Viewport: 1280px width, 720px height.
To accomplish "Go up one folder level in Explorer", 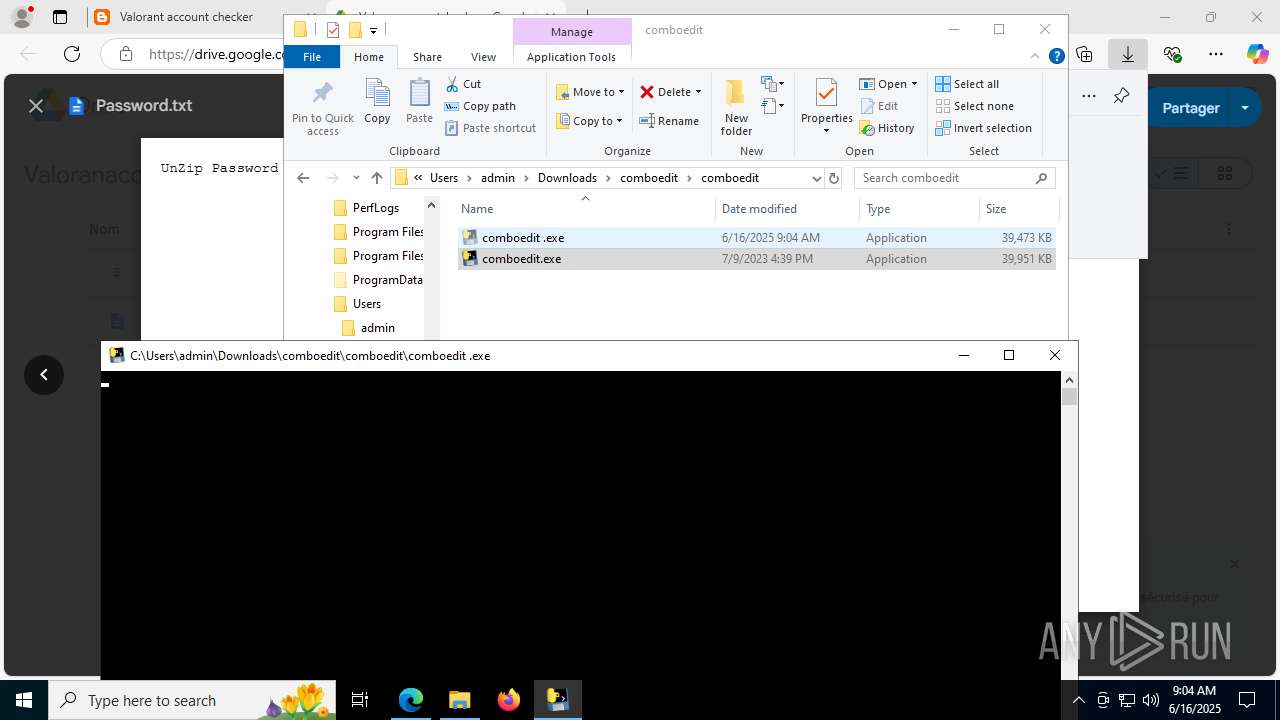I will click(376, 178).
